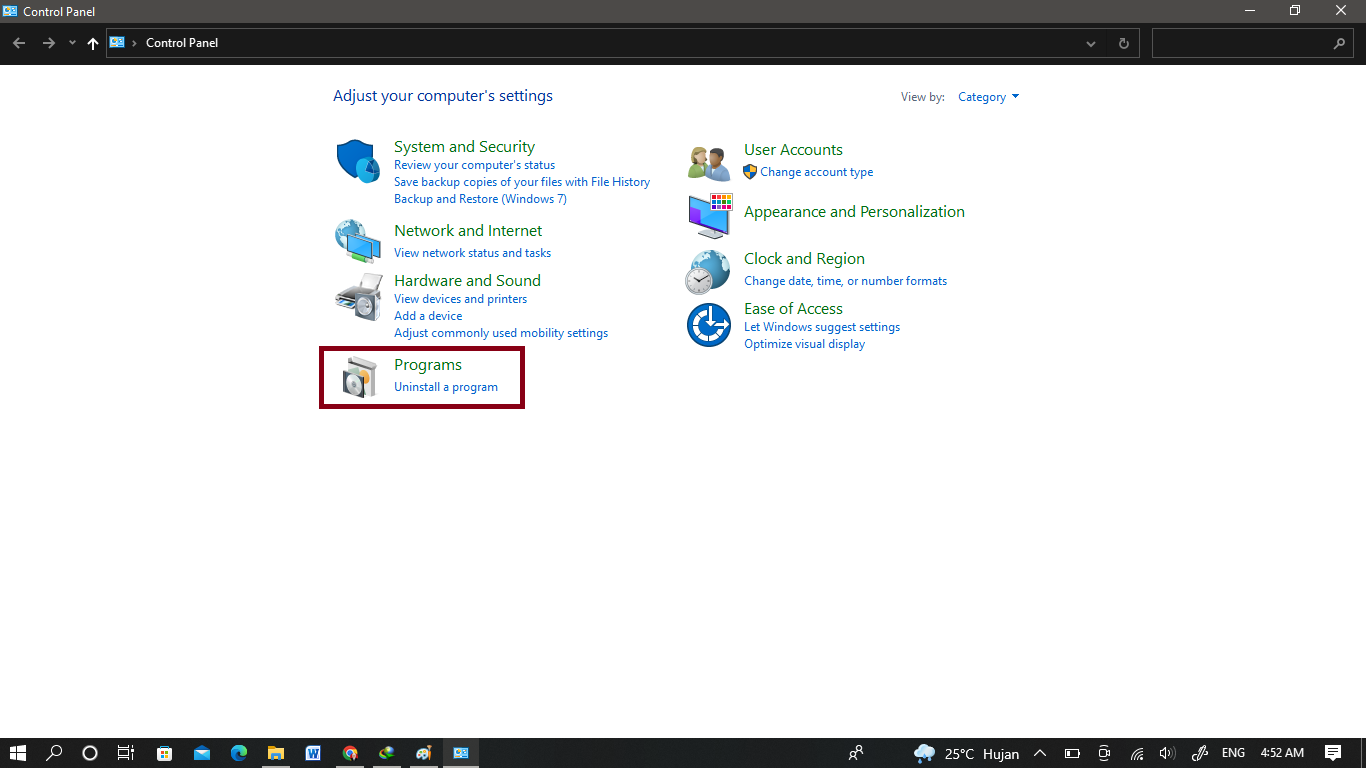Screen dimensions: 1366x768
Task: Click the Ease of Access icon
Action: coord(709,325)
